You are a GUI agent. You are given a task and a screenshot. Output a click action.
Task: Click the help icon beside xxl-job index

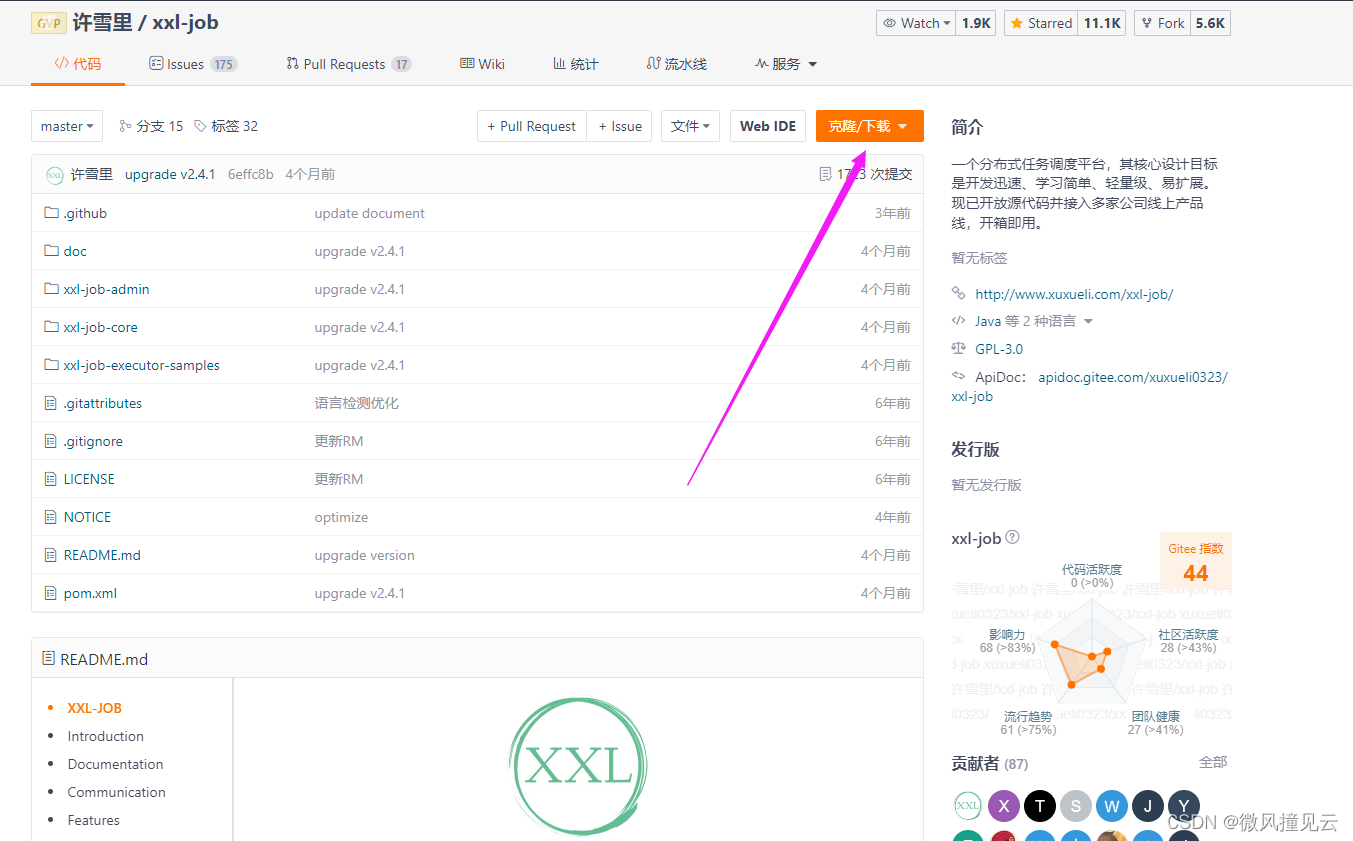1012,538
